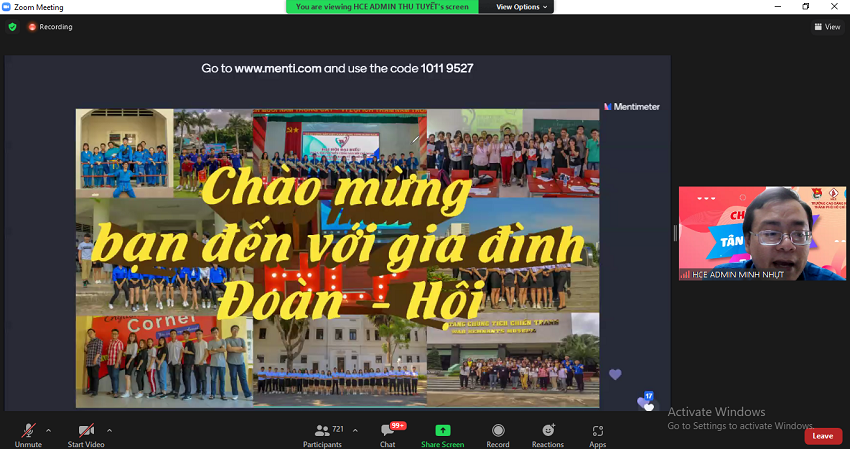Select HCE ADMIN MINH NHỰT's video thumbnail
The height and width of the screenshot is (449, 850).
coord(761,233)
